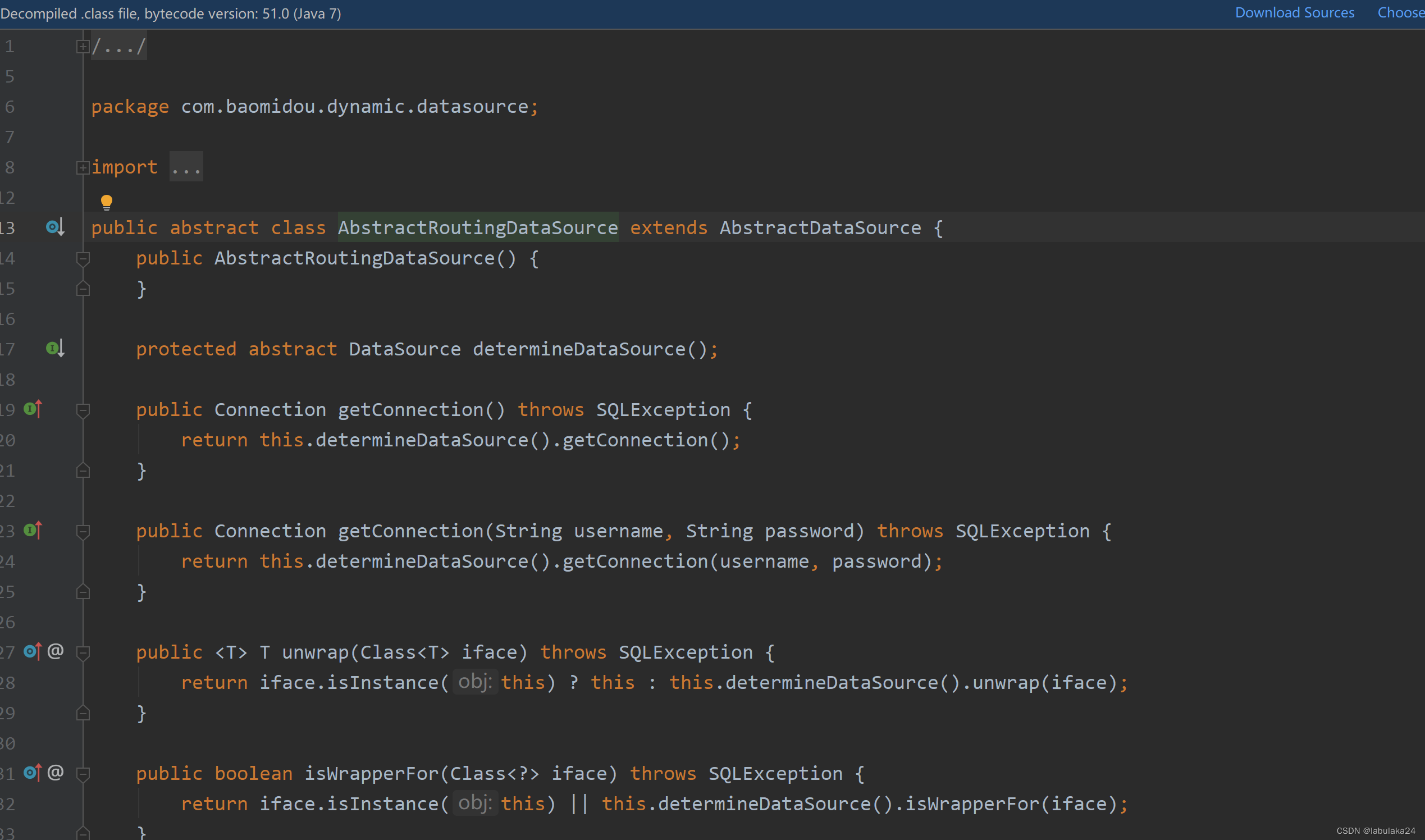Click the implements icon beside getConnection(String username
1425x840 pixels.
(32, 530)
